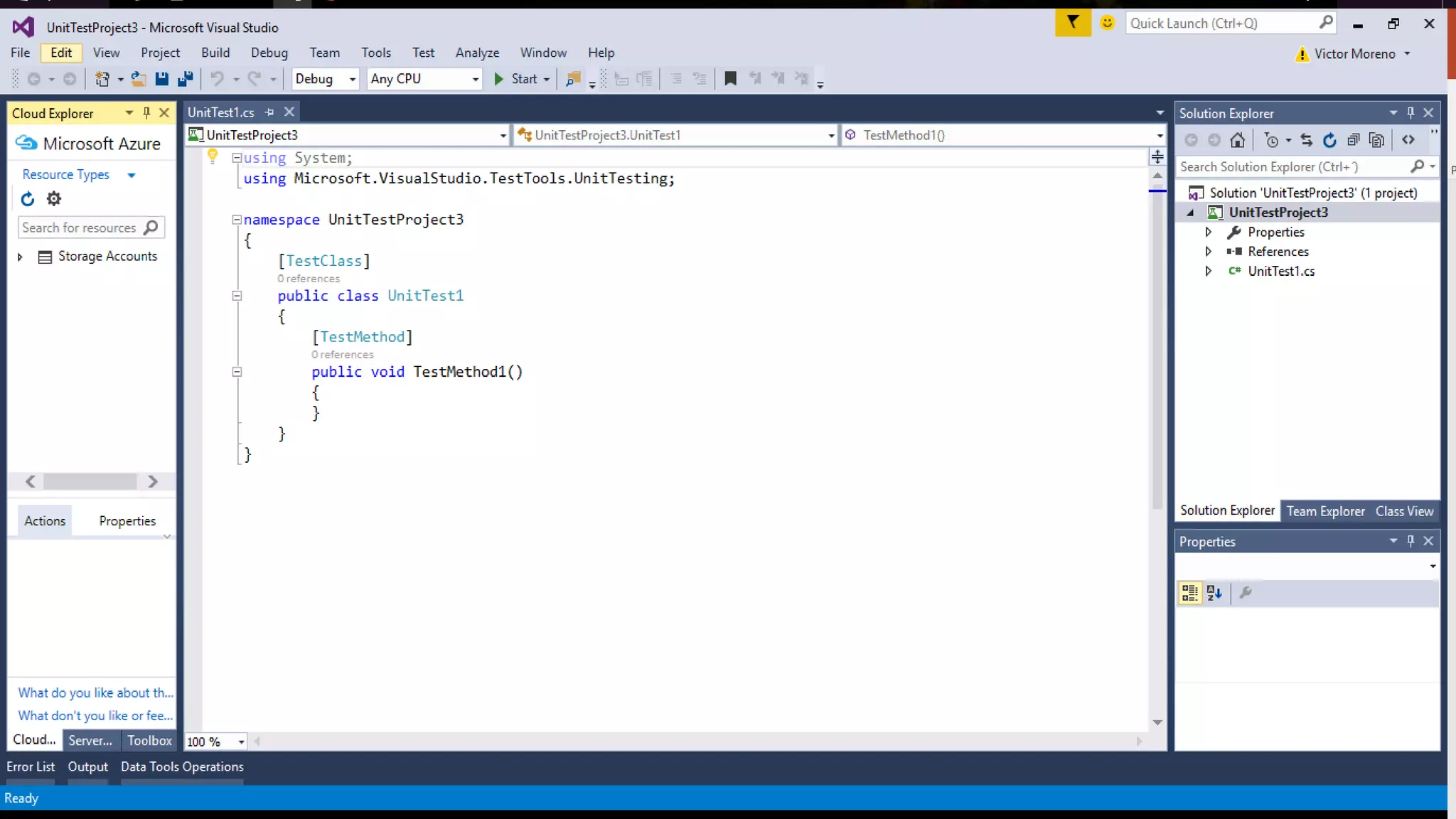
Task: Open the Any CPU platform dropdown
Action: (424, 79)
